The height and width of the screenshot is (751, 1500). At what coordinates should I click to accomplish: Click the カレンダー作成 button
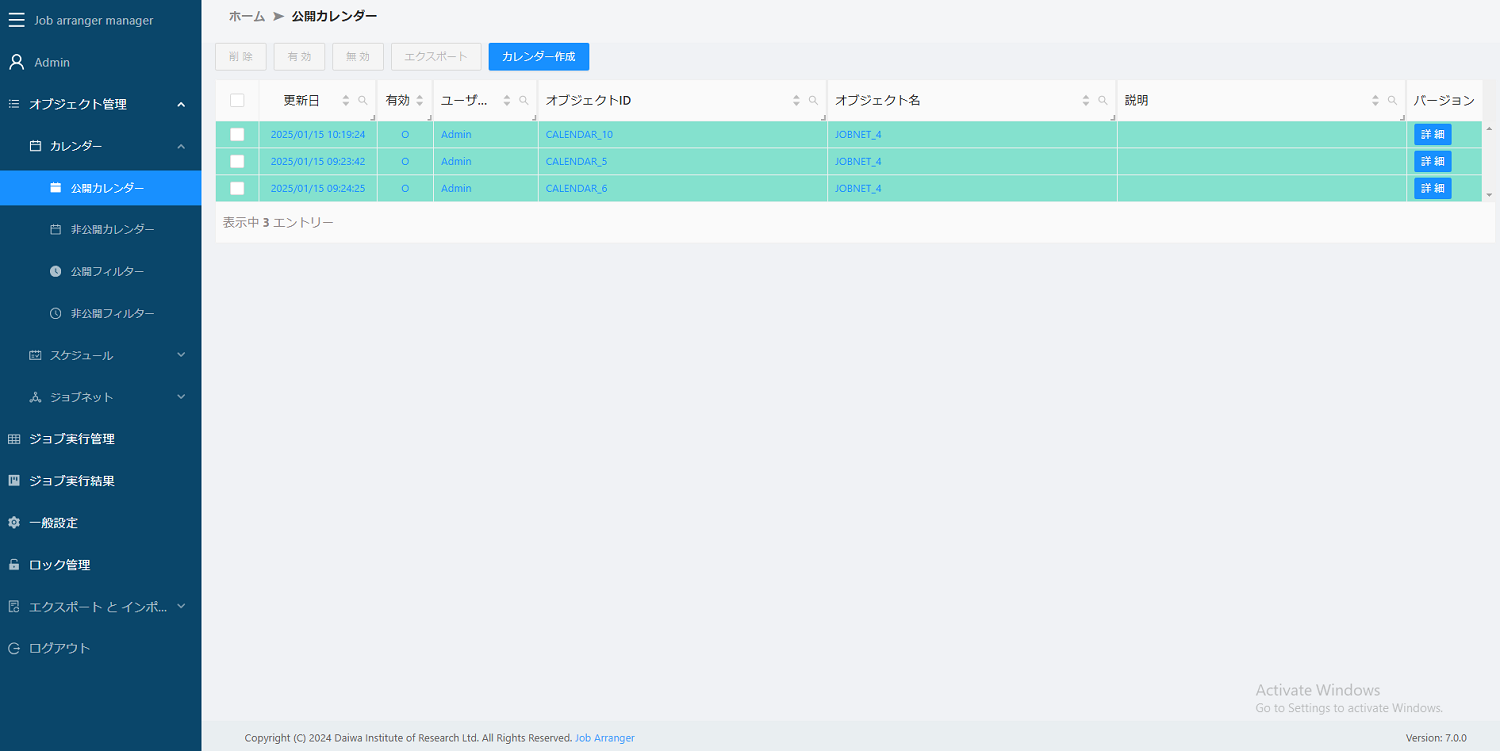coord(538,57)
